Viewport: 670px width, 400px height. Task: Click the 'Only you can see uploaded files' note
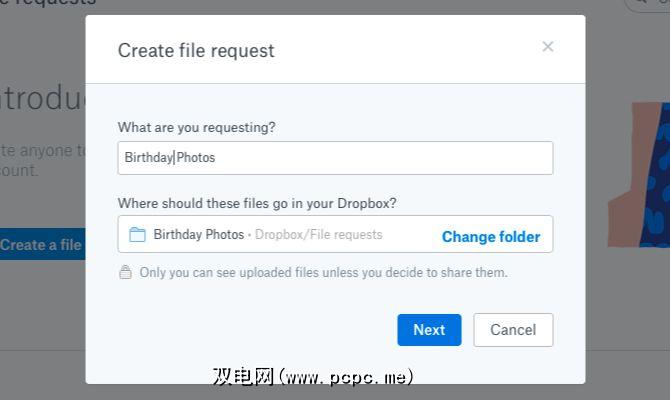click(x=323, y=272)
